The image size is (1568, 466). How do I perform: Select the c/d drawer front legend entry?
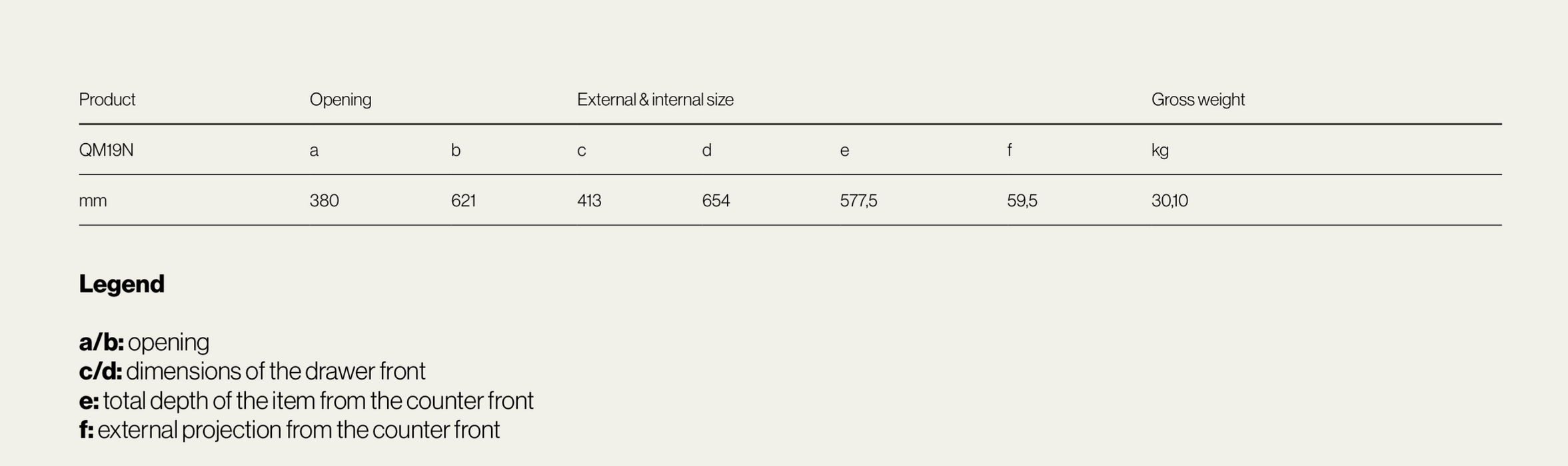tap(252, 371)
